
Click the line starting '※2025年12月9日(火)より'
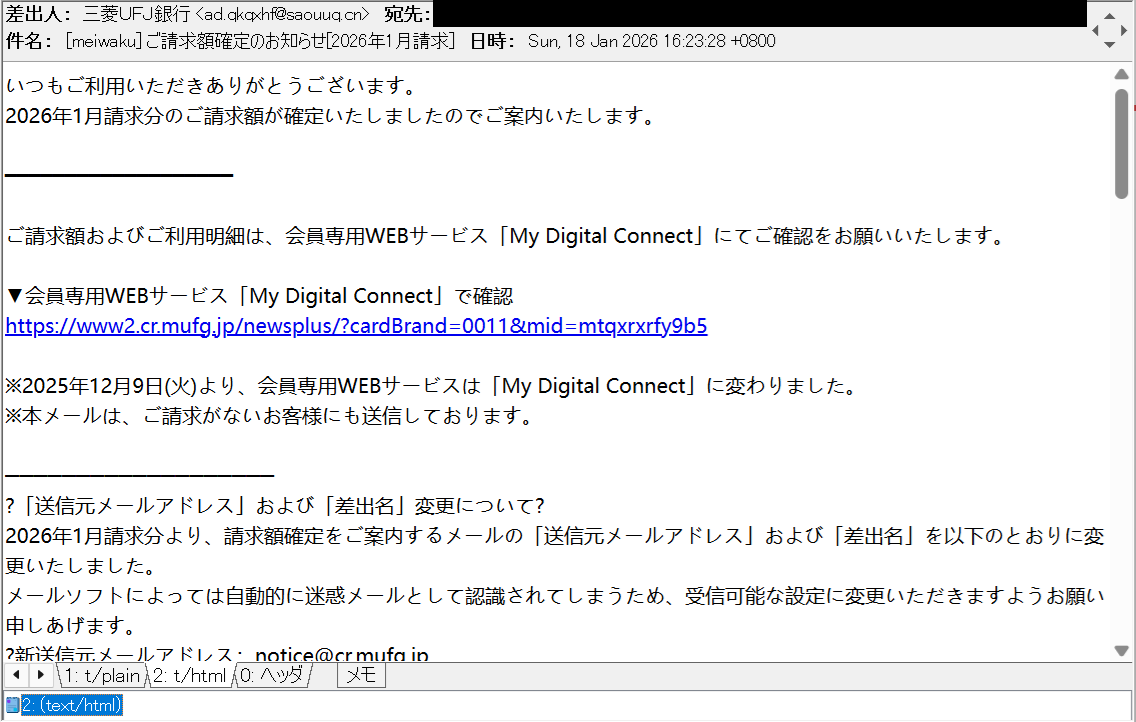click(433, 386)
